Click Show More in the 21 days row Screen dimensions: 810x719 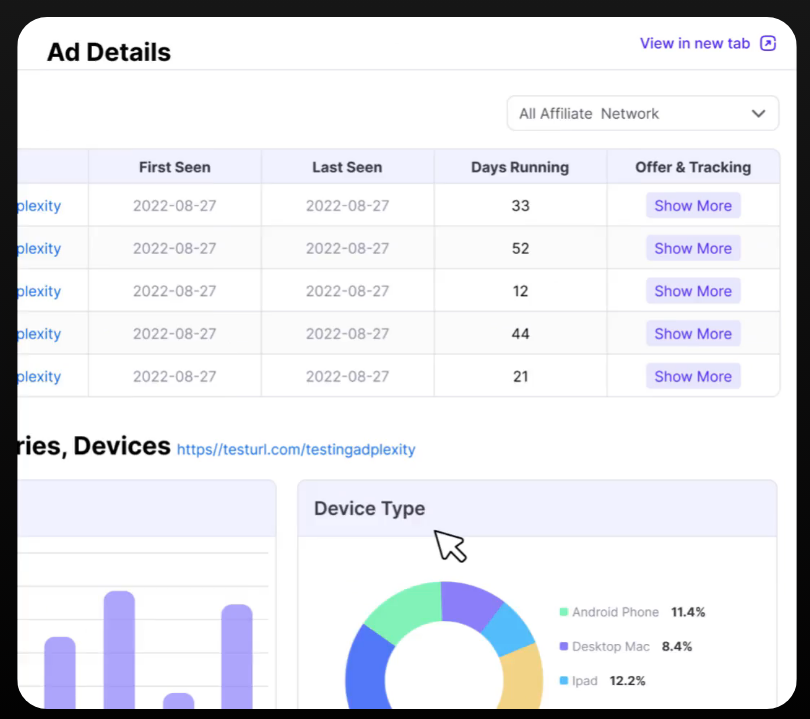click(x=693, y=377)
